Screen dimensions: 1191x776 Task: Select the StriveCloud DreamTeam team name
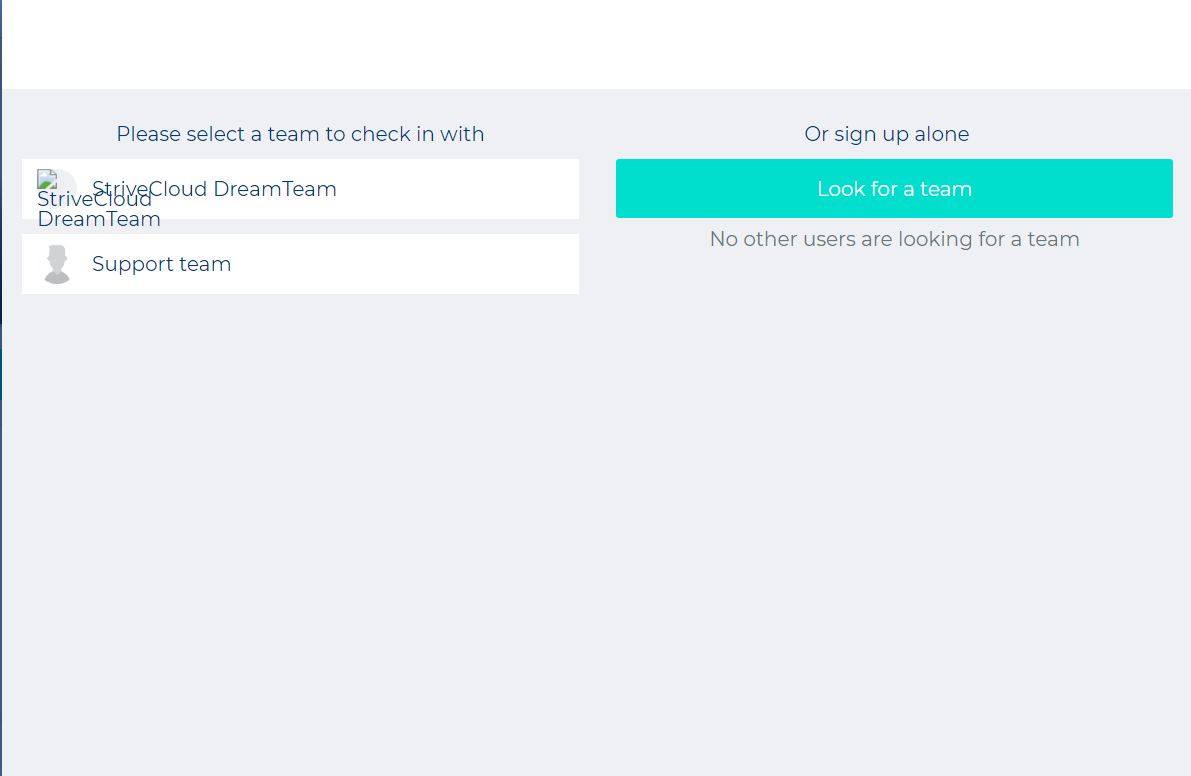(214, 189)
